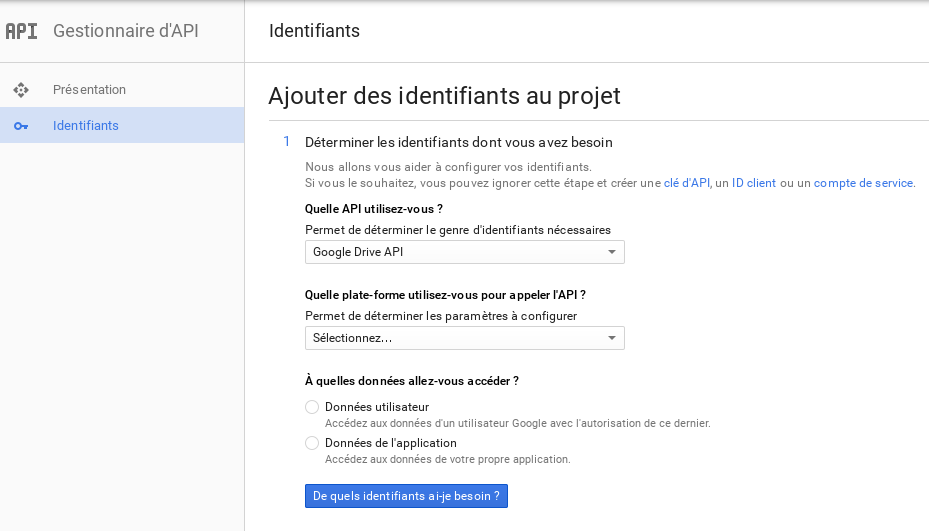Click Quelle API utilisez-vous ? label
Image resolution: width=929 pixels, height=531 pixels.
tap(374, 209)
